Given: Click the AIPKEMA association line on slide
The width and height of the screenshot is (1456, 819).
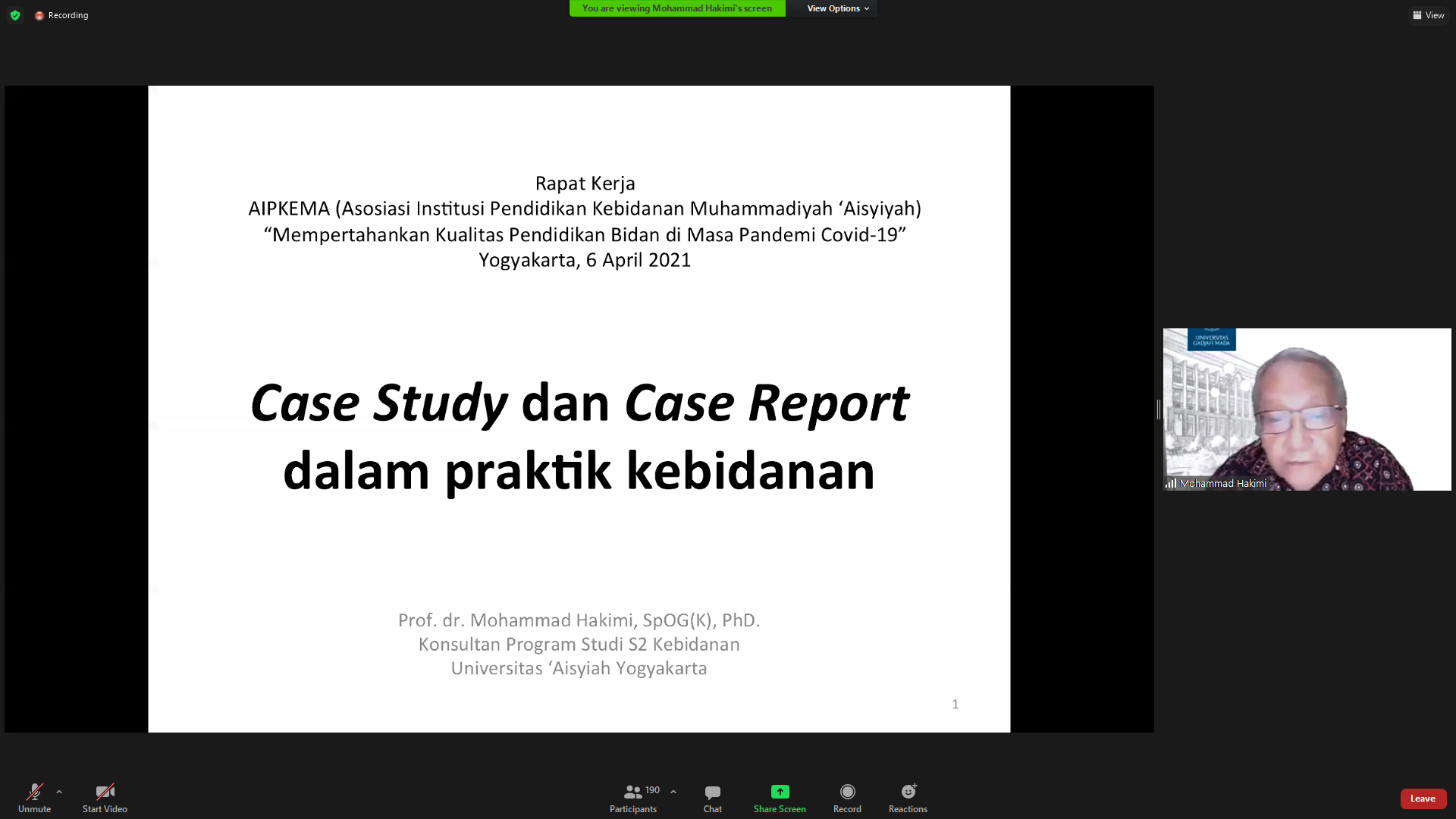Looking at the screenshot, I should [585, 209].
